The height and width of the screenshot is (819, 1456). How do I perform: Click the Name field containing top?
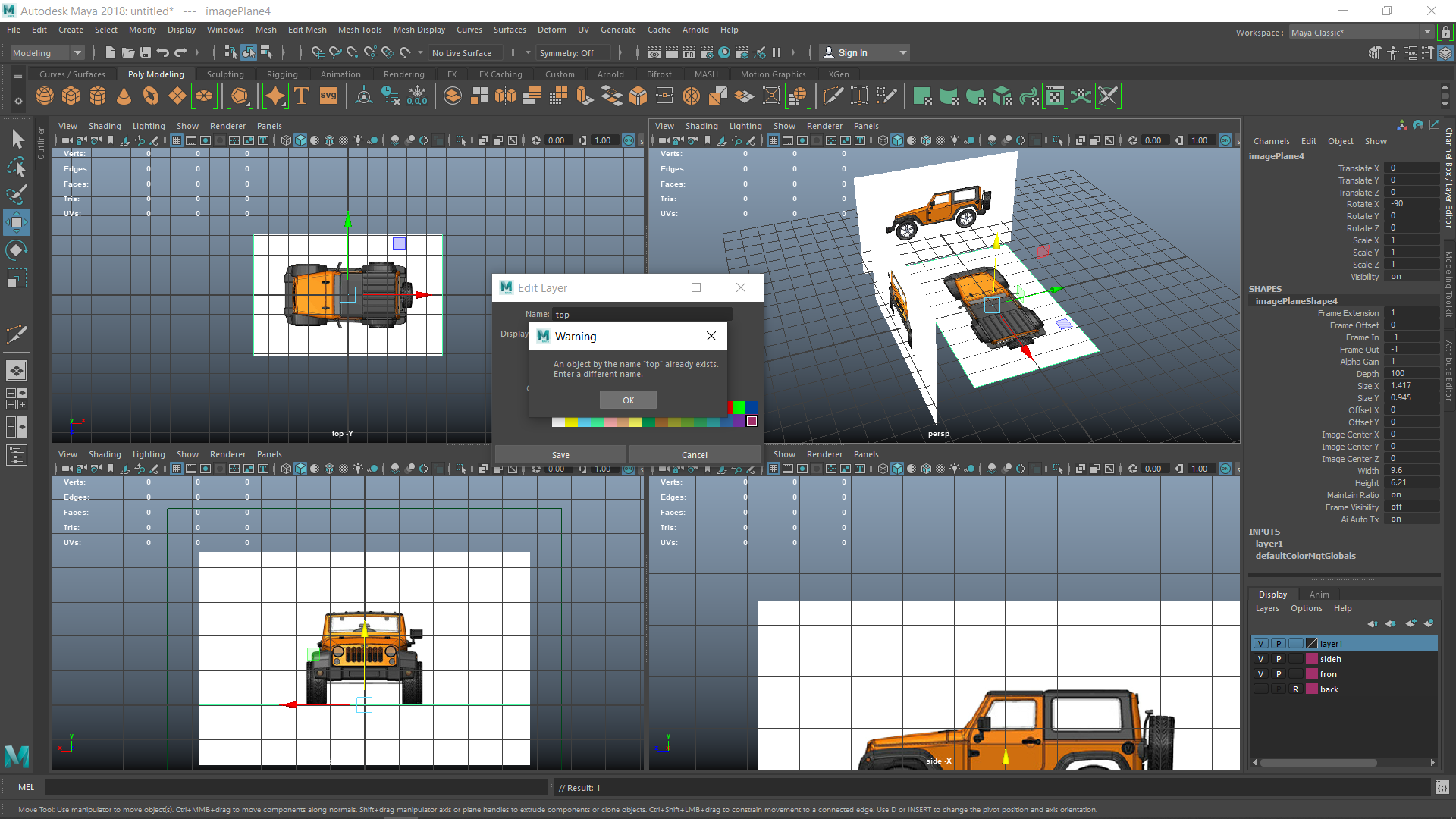(x=642, y=314)
